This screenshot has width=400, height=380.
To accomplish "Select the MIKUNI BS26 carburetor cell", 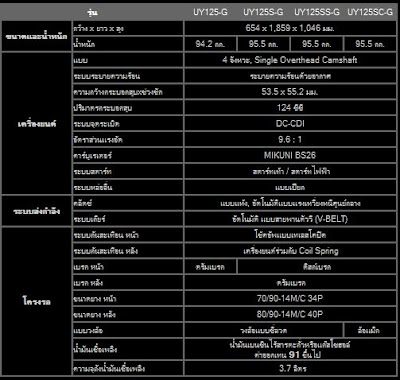I will point(290,156).
